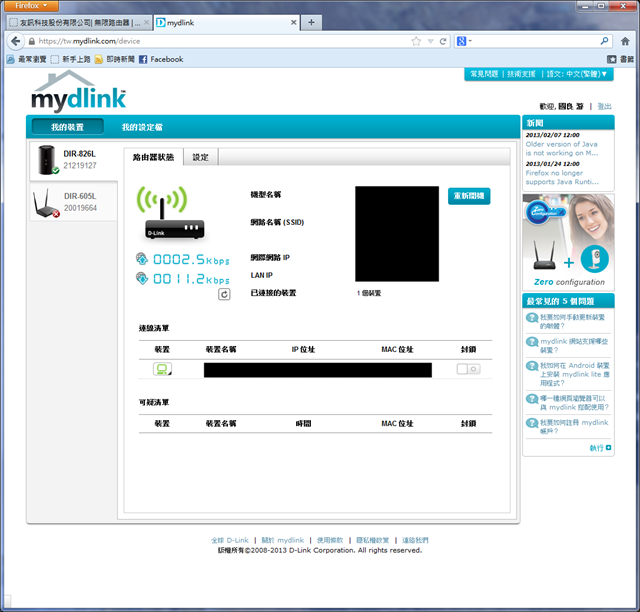Click the padlock icon in address bar
Viewport: 640px width, 612px height.
tap(32, 41)
